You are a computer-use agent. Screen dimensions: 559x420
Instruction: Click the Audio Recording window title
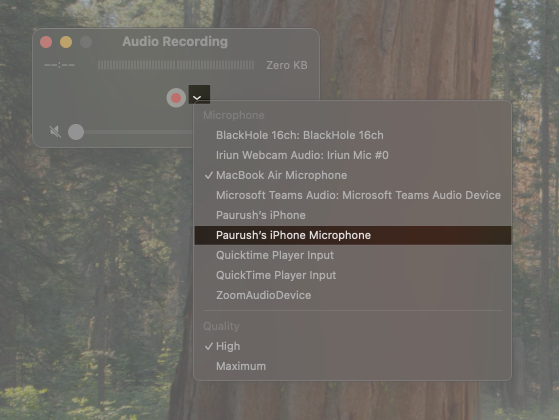[175, 41]
